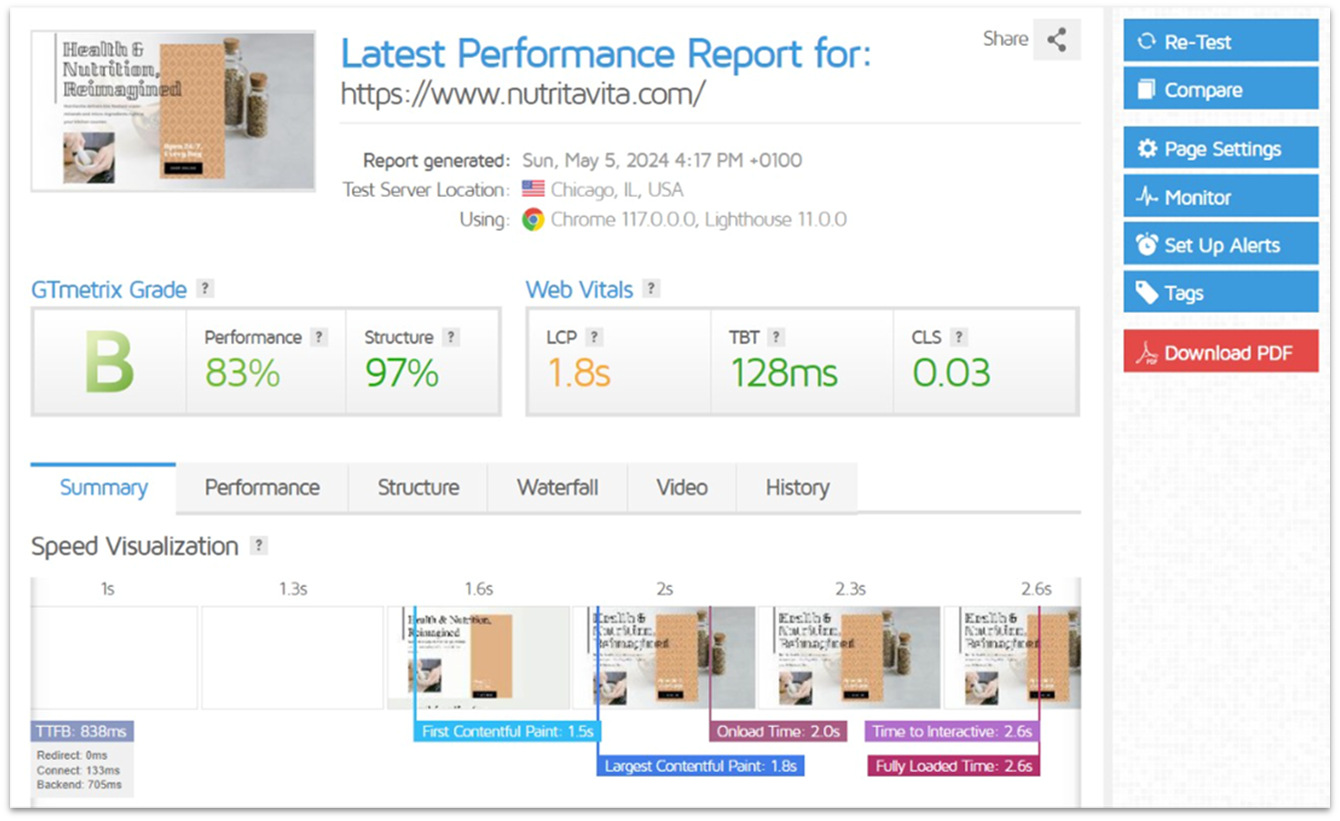Screen dimensions: 1340x821
Task: Open the Compare option
Action: point(1221,90)
